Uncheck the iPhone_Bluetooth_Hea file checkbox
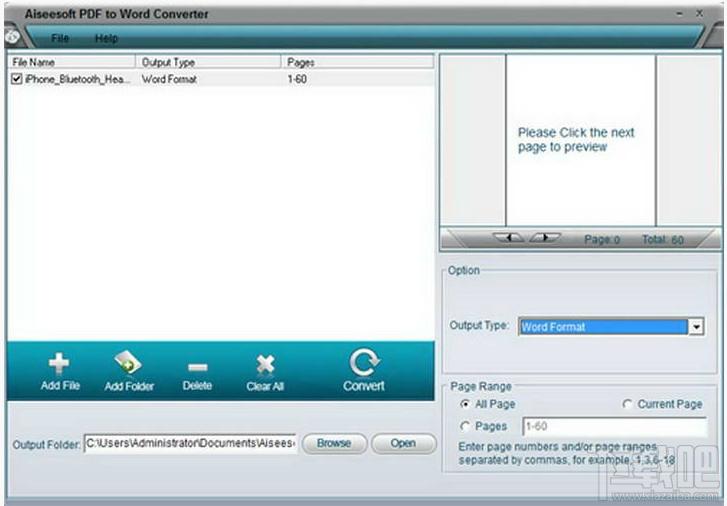The width and height of the screenshot is (727, 506). pyautogui.click(x=17, y=79)
